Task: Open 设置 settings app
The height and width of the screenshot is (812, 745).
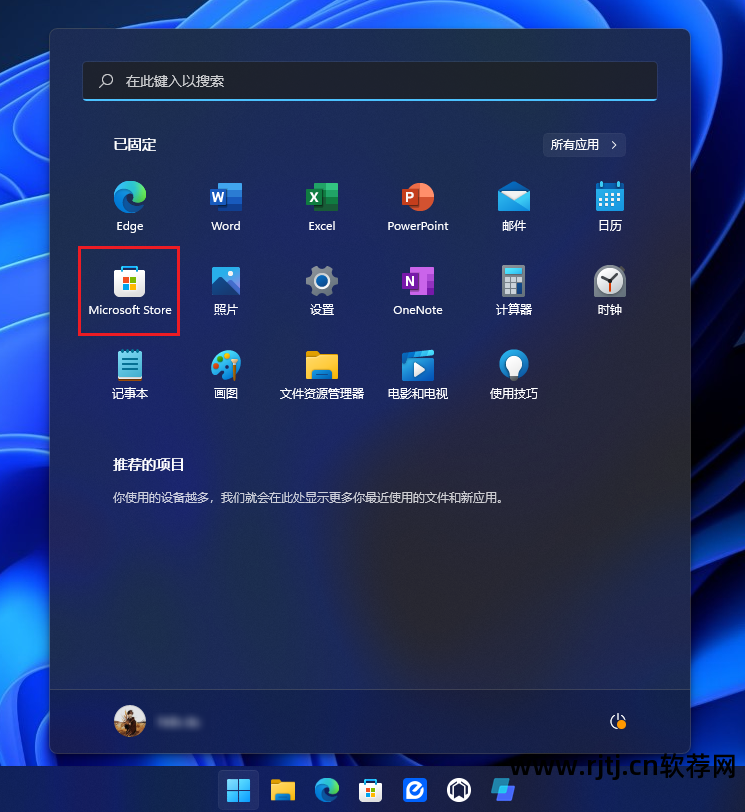Action: [x=322, y=290]
